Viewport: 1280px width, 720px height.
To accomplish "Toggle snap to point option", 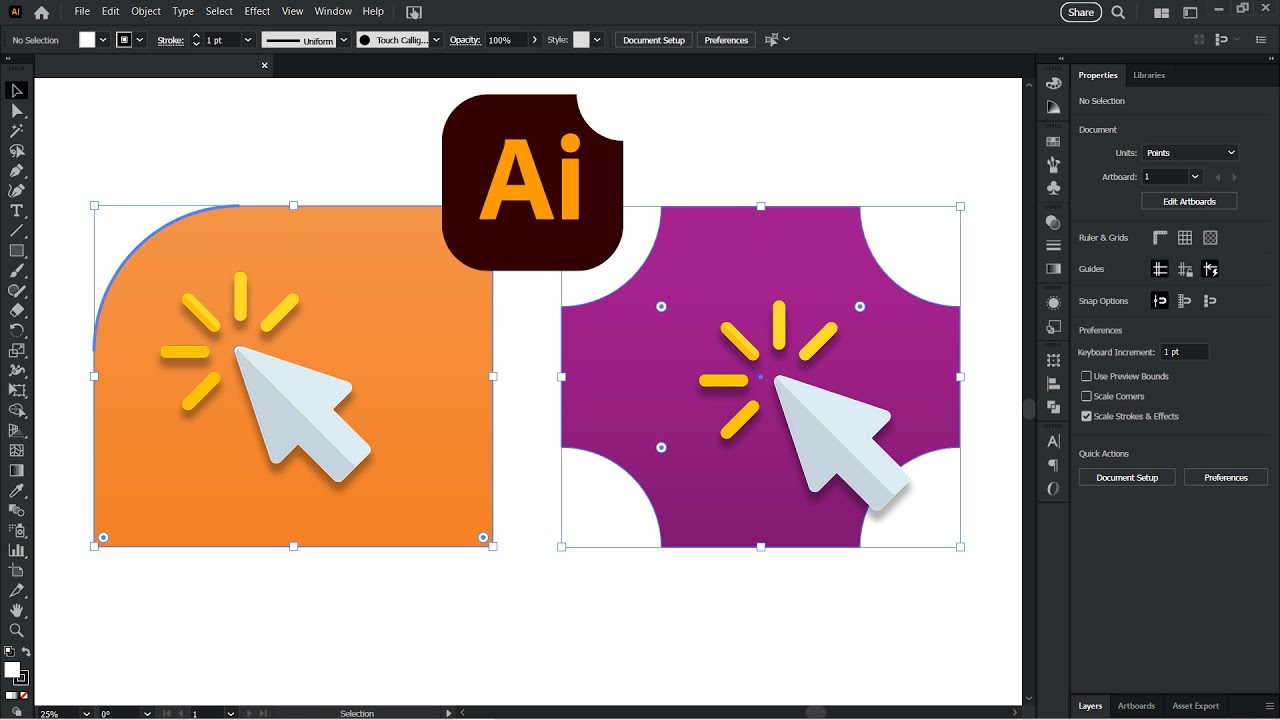I will 1160,301.
